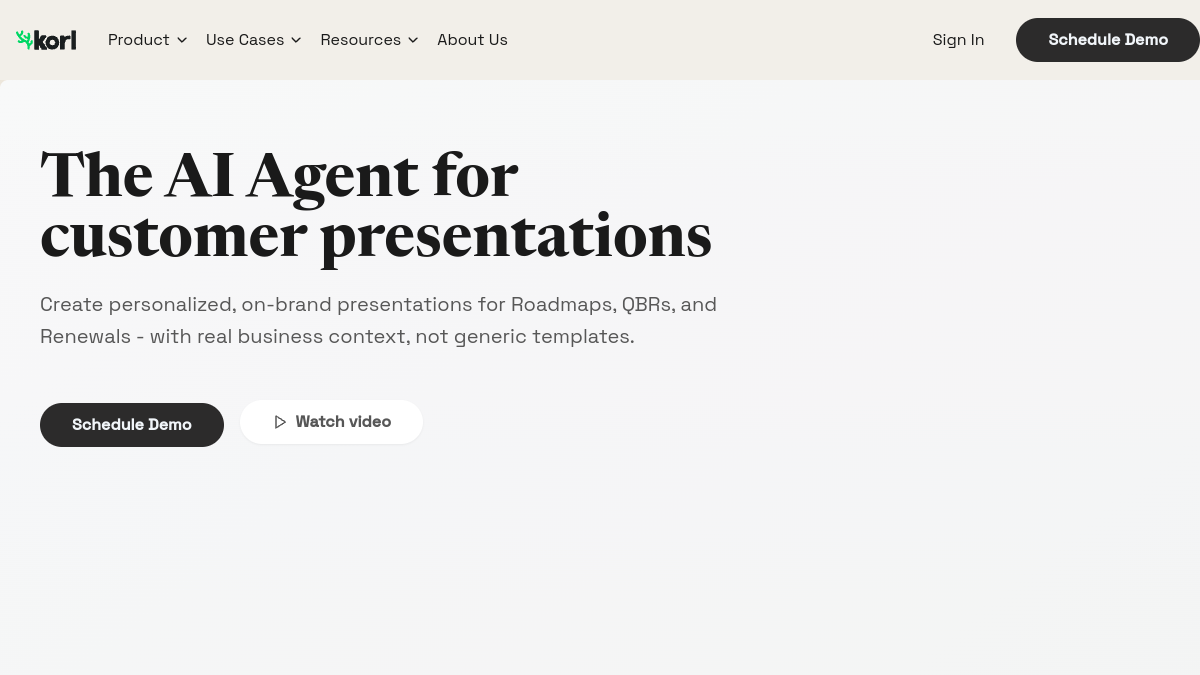1200x675 pixels.
Task: Expand the Product menu chevron
Action: pyautogui.click(x=182, y=40)
